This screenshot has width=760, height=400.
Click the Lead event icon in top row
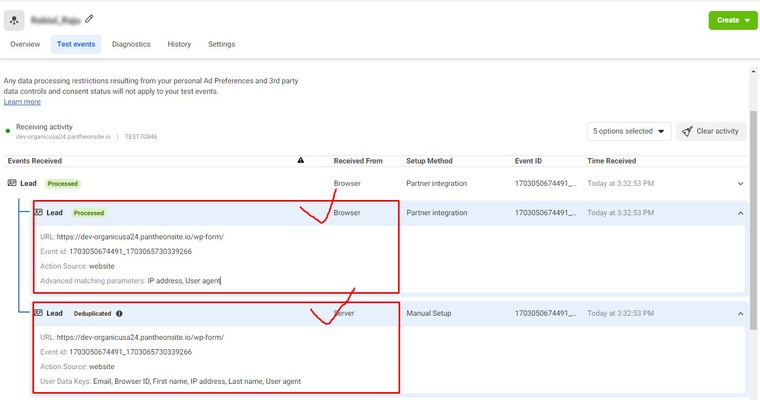click(x=12, y=183)
